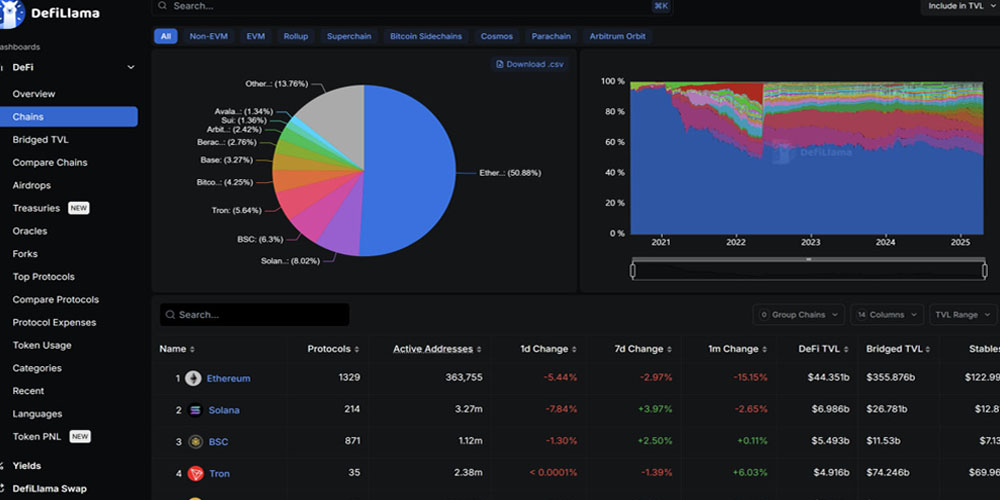Enable the Bitcoin Sidechains filter
This screenshot has width=1000, height=500.
pos(428,37)
